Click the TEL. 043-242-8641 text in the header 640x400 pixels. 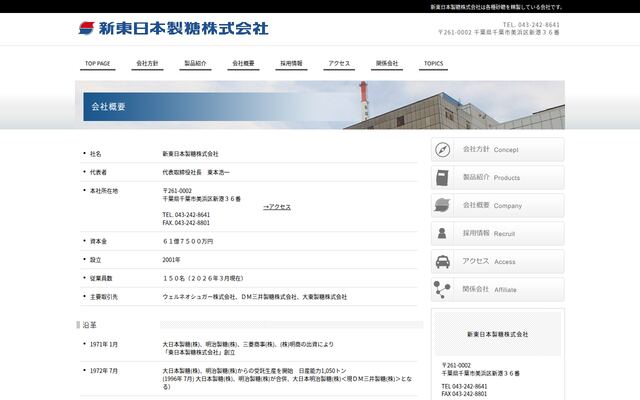(531, 25)
